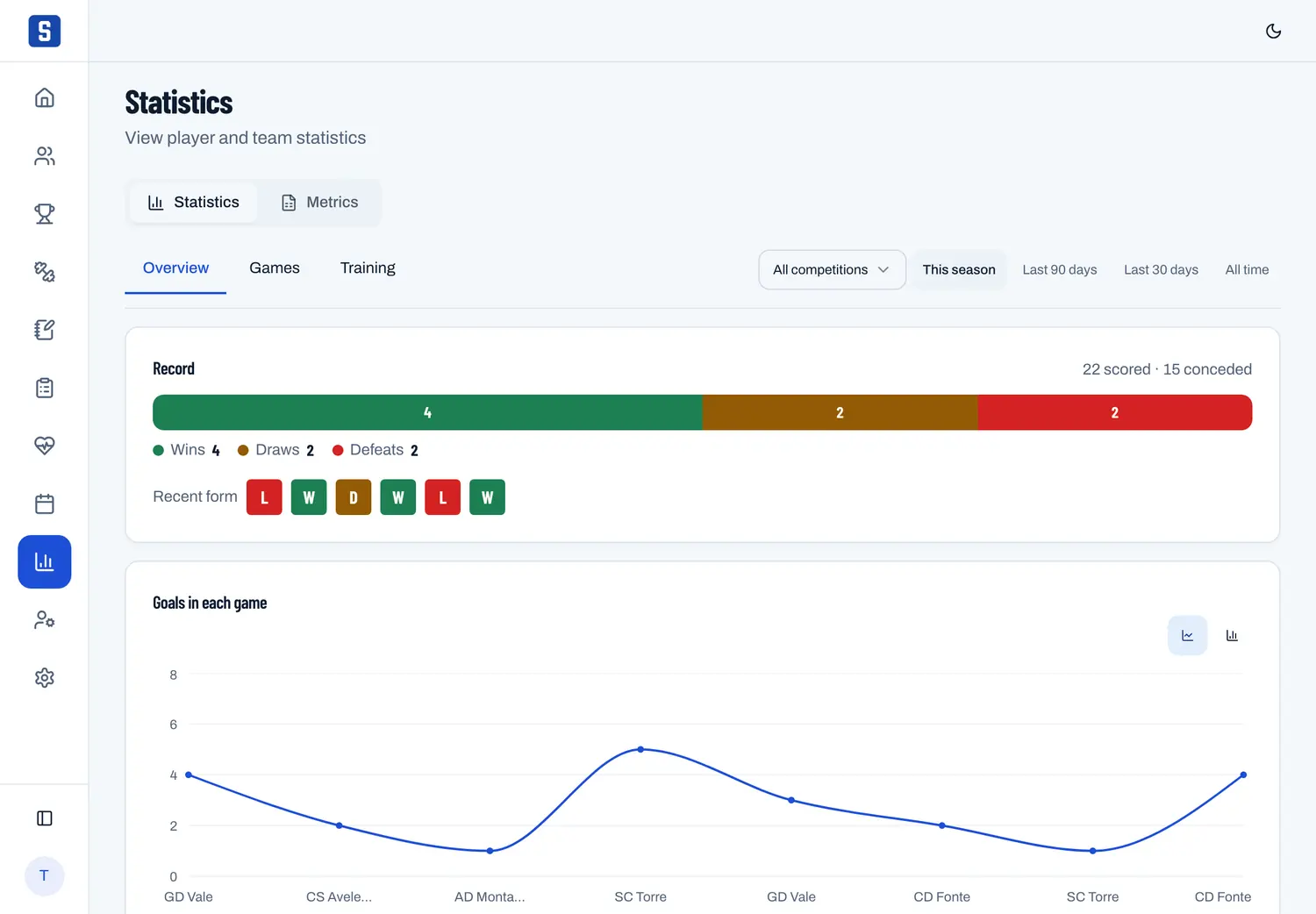The image size is (1316, 914).
Task: Filter by All time
Action: (x=1247, y=269)
